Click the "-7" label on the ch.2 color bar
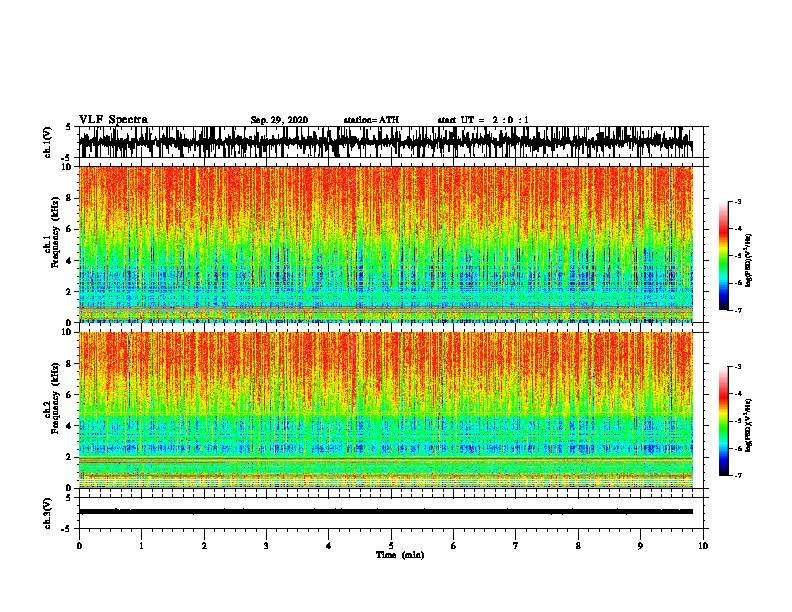The height and width of the screenshot is (612, 792). click(737, 475)
